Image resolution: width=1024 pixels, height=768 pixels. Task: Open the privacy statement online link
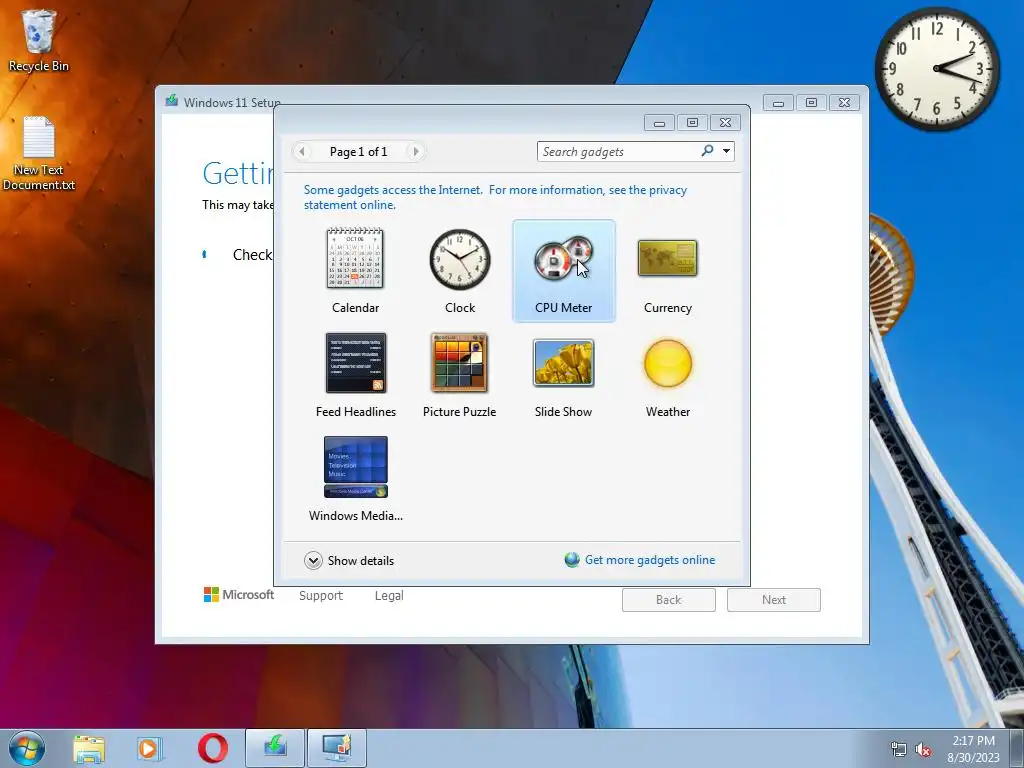(495, 197)
